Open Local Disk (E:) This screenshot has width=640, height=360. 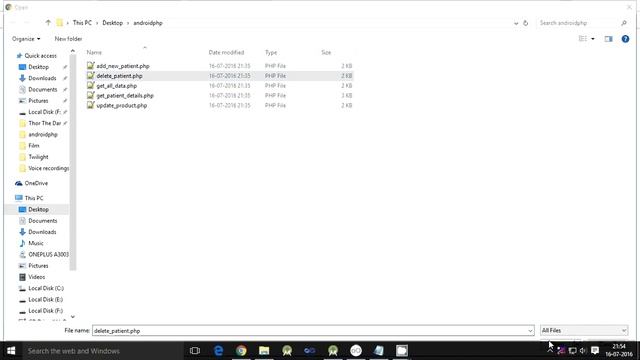point(45,300)
